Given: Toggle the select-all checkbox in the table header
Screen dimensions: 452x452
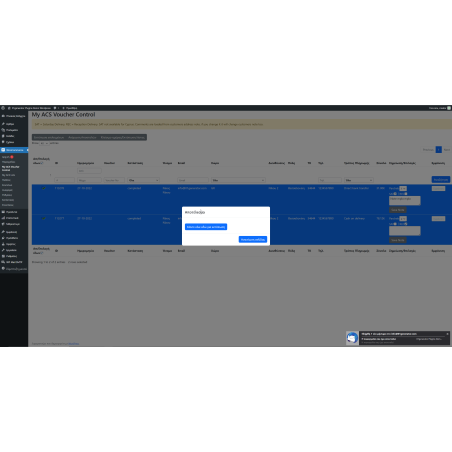Looking at the screenshot, I should tap(42, 163).
